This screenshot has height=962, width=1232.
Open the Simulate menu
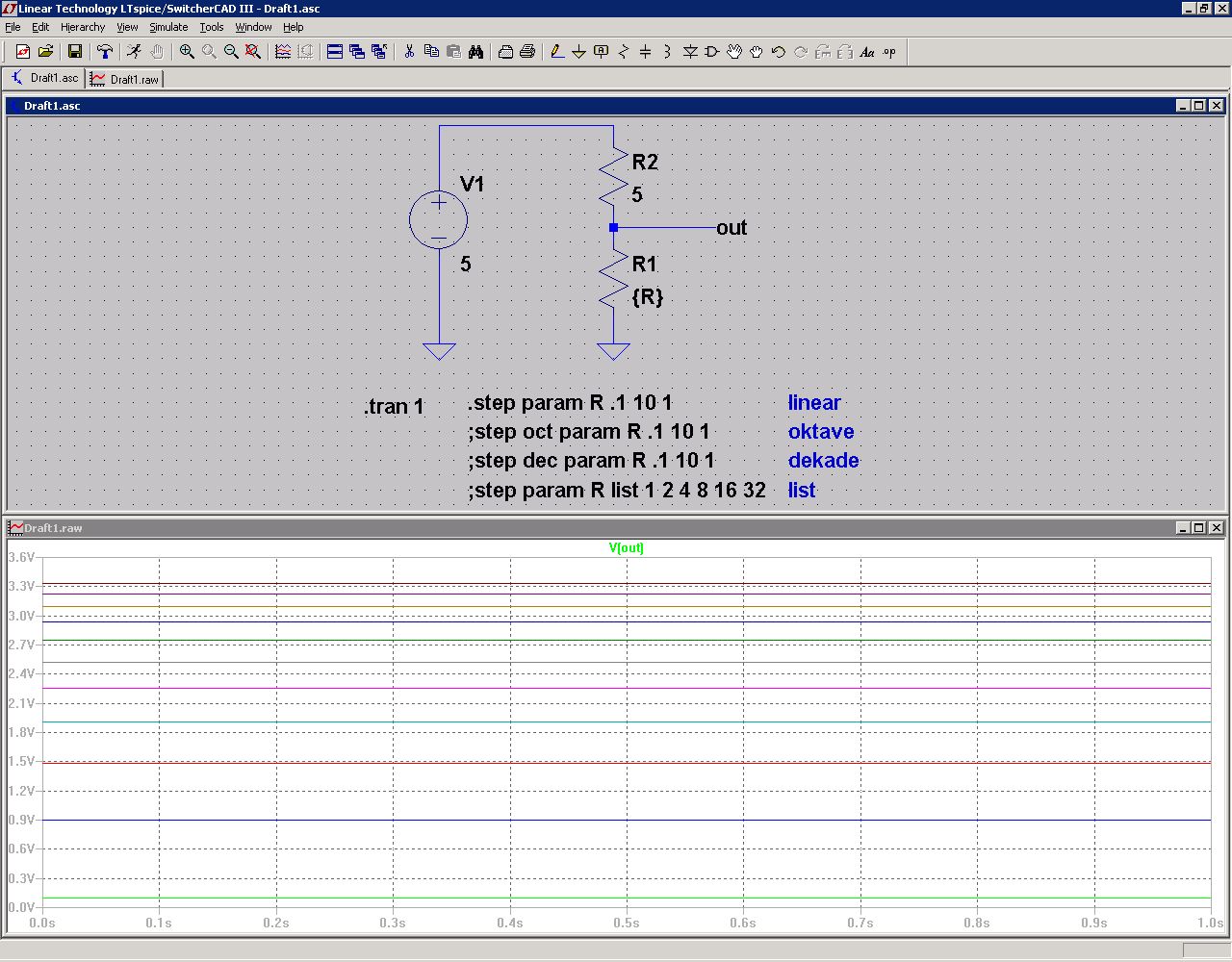click(168, 27)
